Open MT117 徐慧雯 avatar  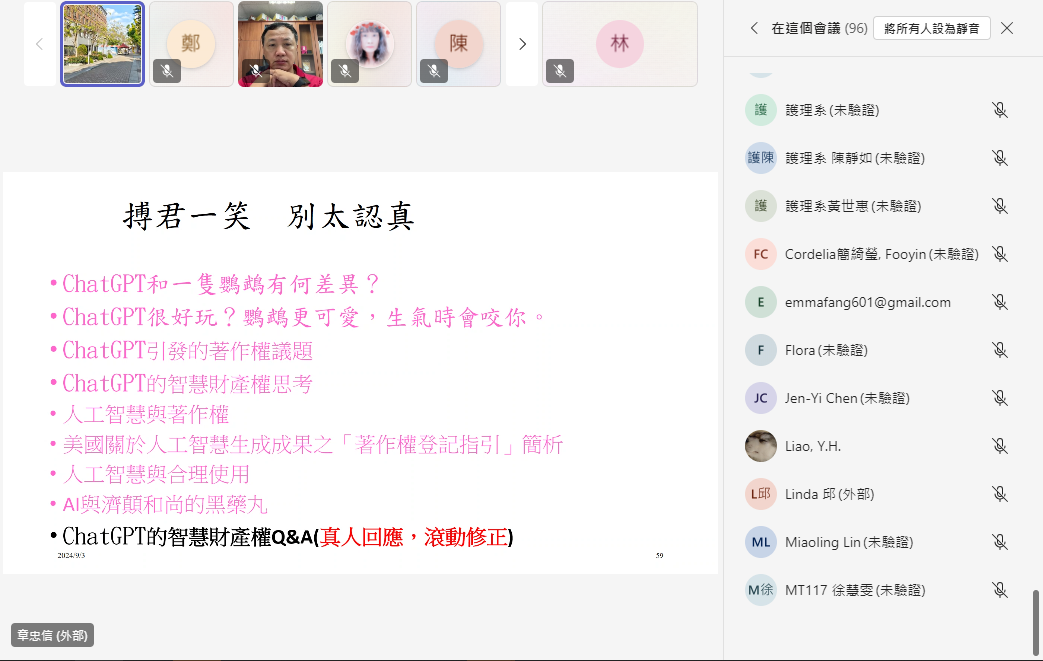(x=760, y=591)
